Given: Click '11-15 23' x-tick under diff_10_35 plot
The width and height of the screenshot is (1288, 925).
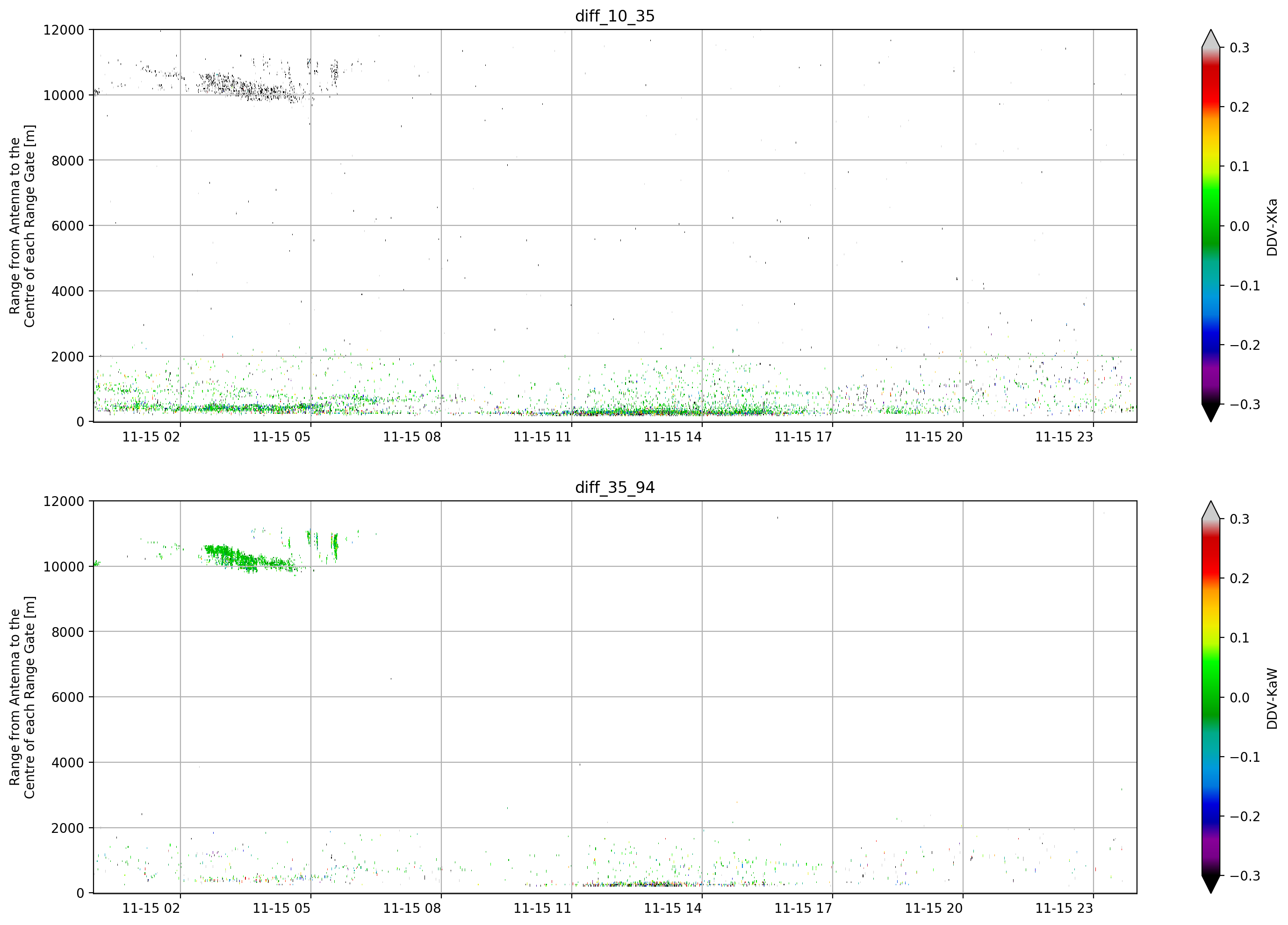Looking at the screenshot, I should pyautogui.click(x=1064, y=437).
